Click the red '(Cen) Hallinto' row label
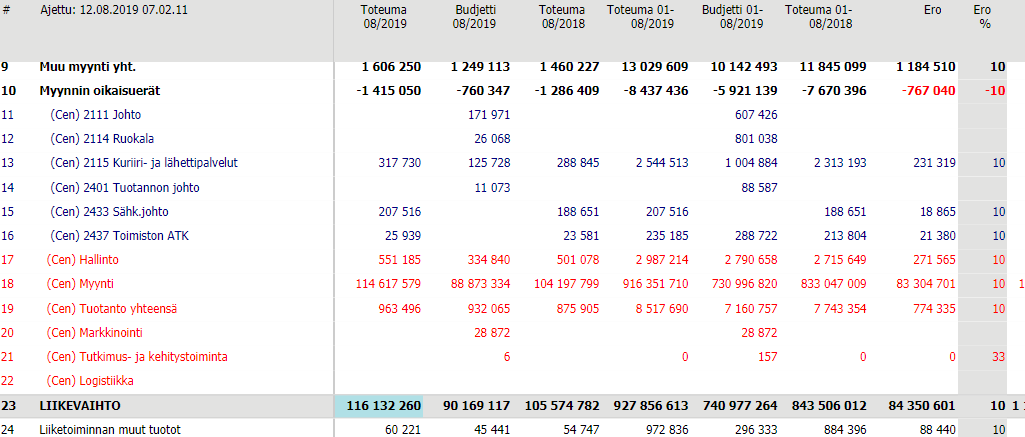The image size is (1025, 437). pos(88,260)
